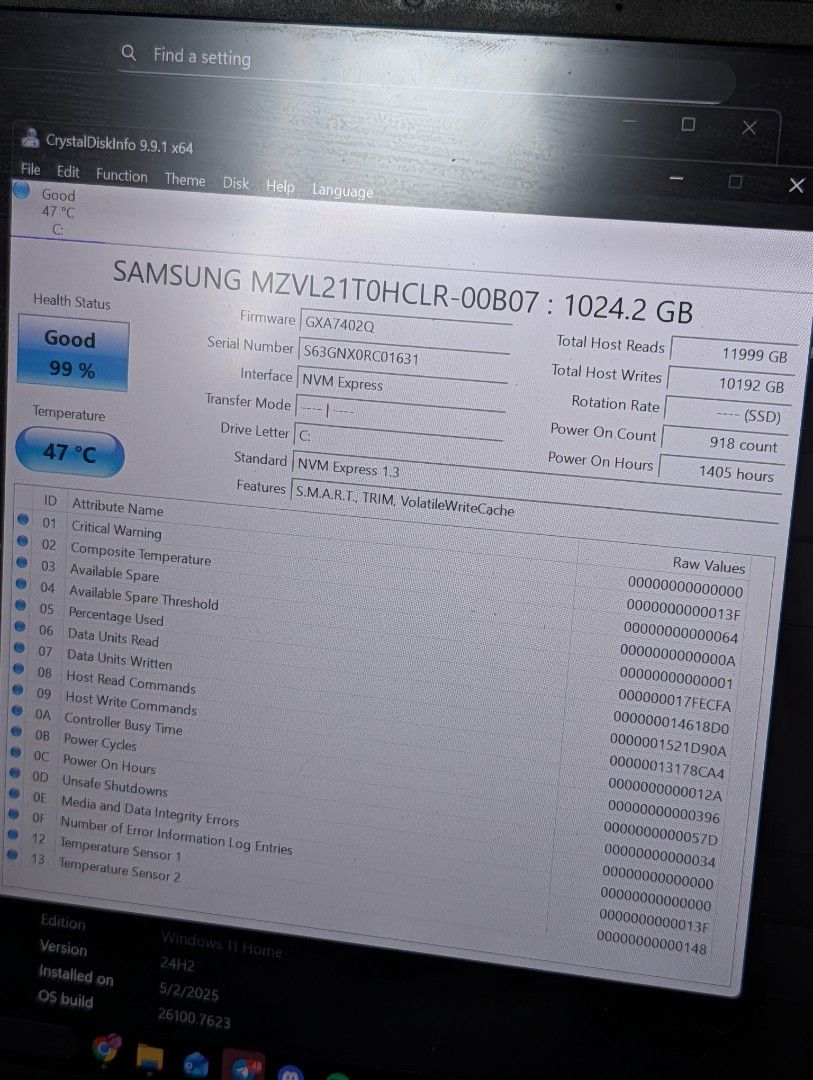This screenshot has height=1080, width=813.
Task: Click the Attribute Name column header
Action: [118, 508]
